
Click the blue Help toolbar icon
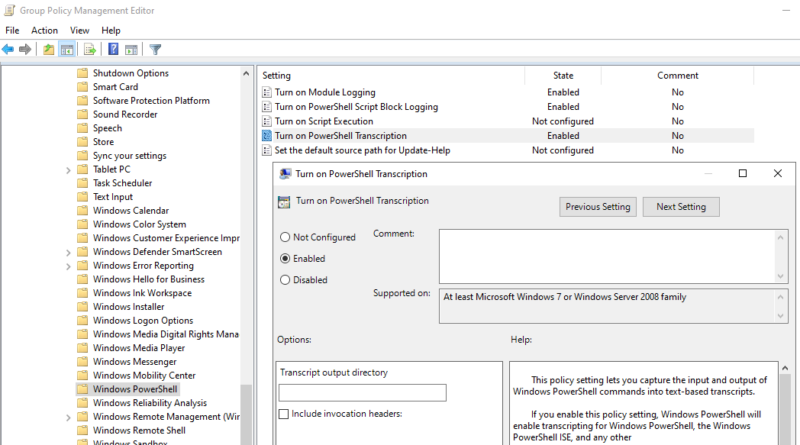coord(114,49)
